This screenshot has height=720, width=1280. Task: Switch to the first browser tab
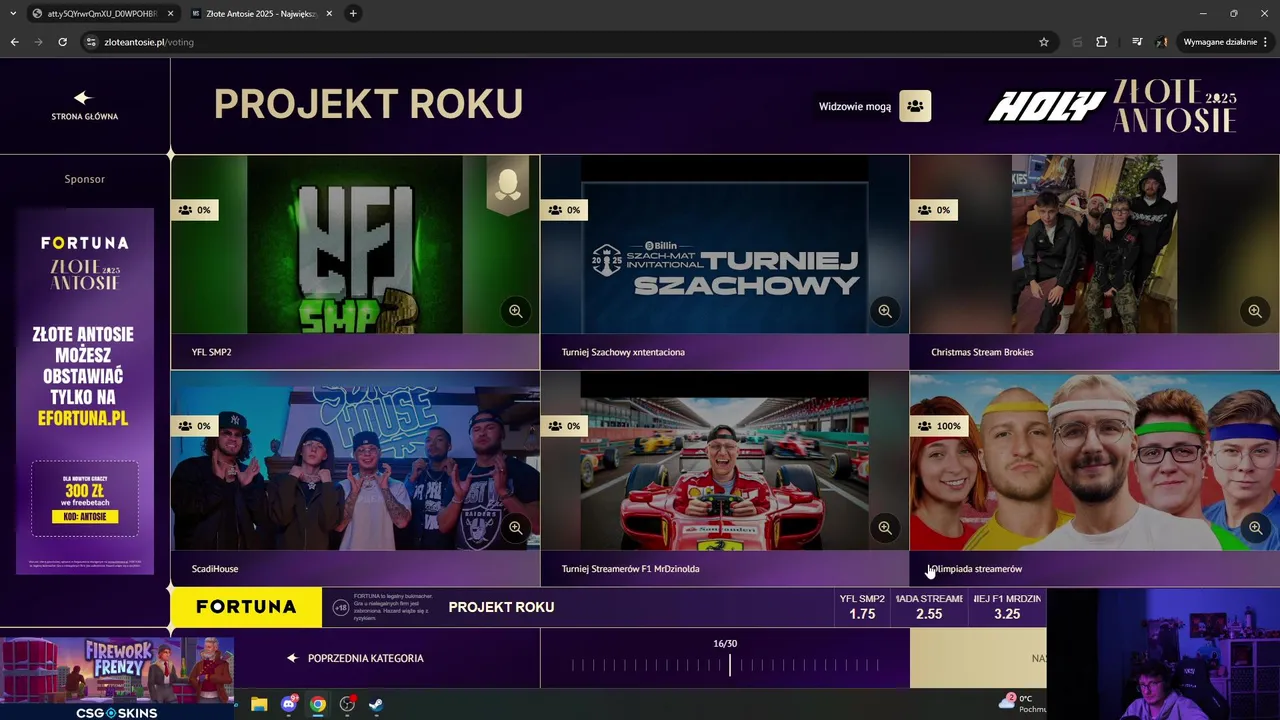pyautogui.click(x=102, y=14)
